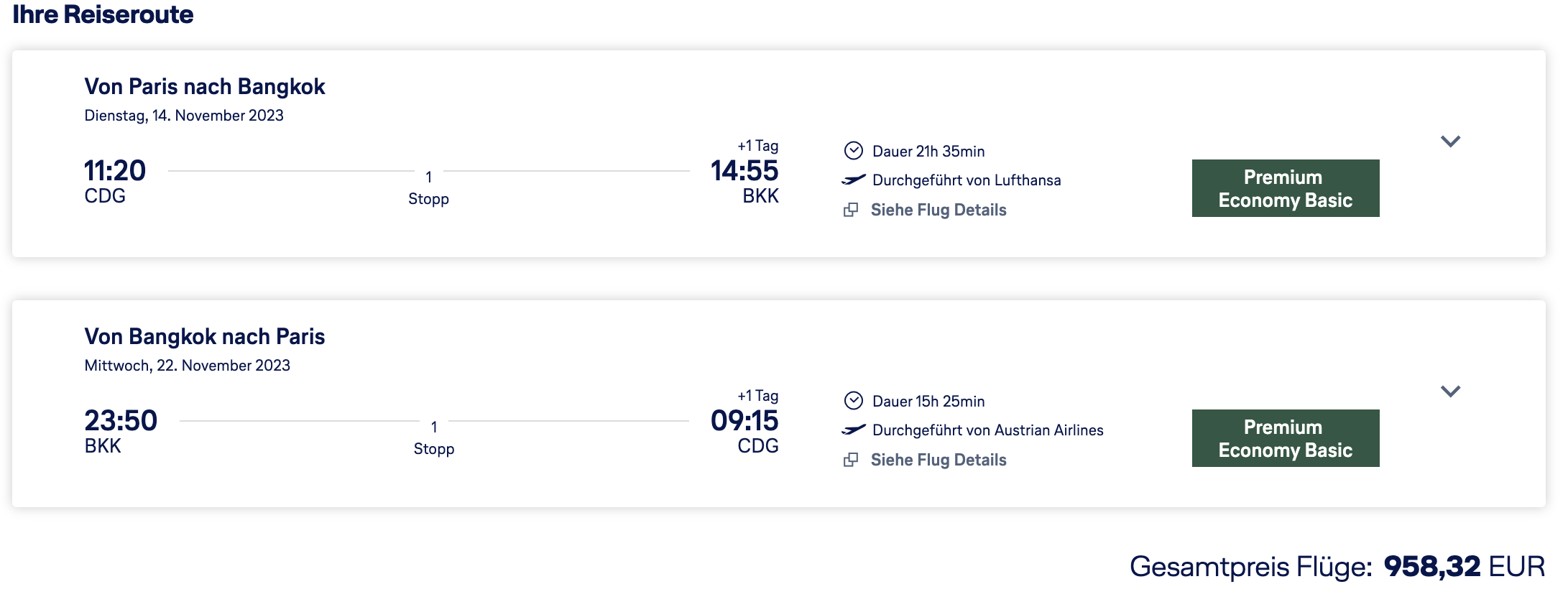Image resolution: width=1568 pixels, height=602 pixels.
Task: Click the clock icon beside Dauer 15h 25min
Action: pos(853,401)
